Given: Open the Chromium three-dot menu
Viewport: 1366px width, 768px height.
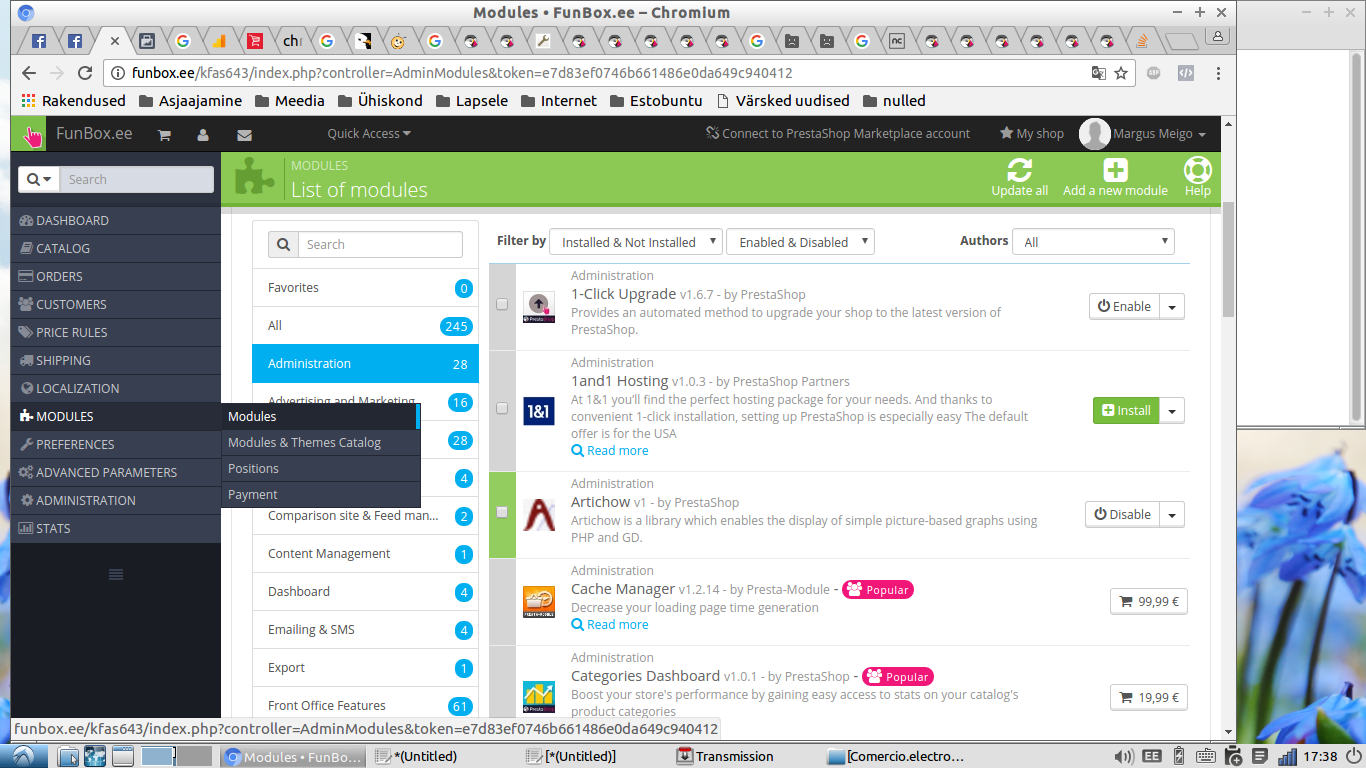Looking at the screenshot, I should click(1217, 73).
